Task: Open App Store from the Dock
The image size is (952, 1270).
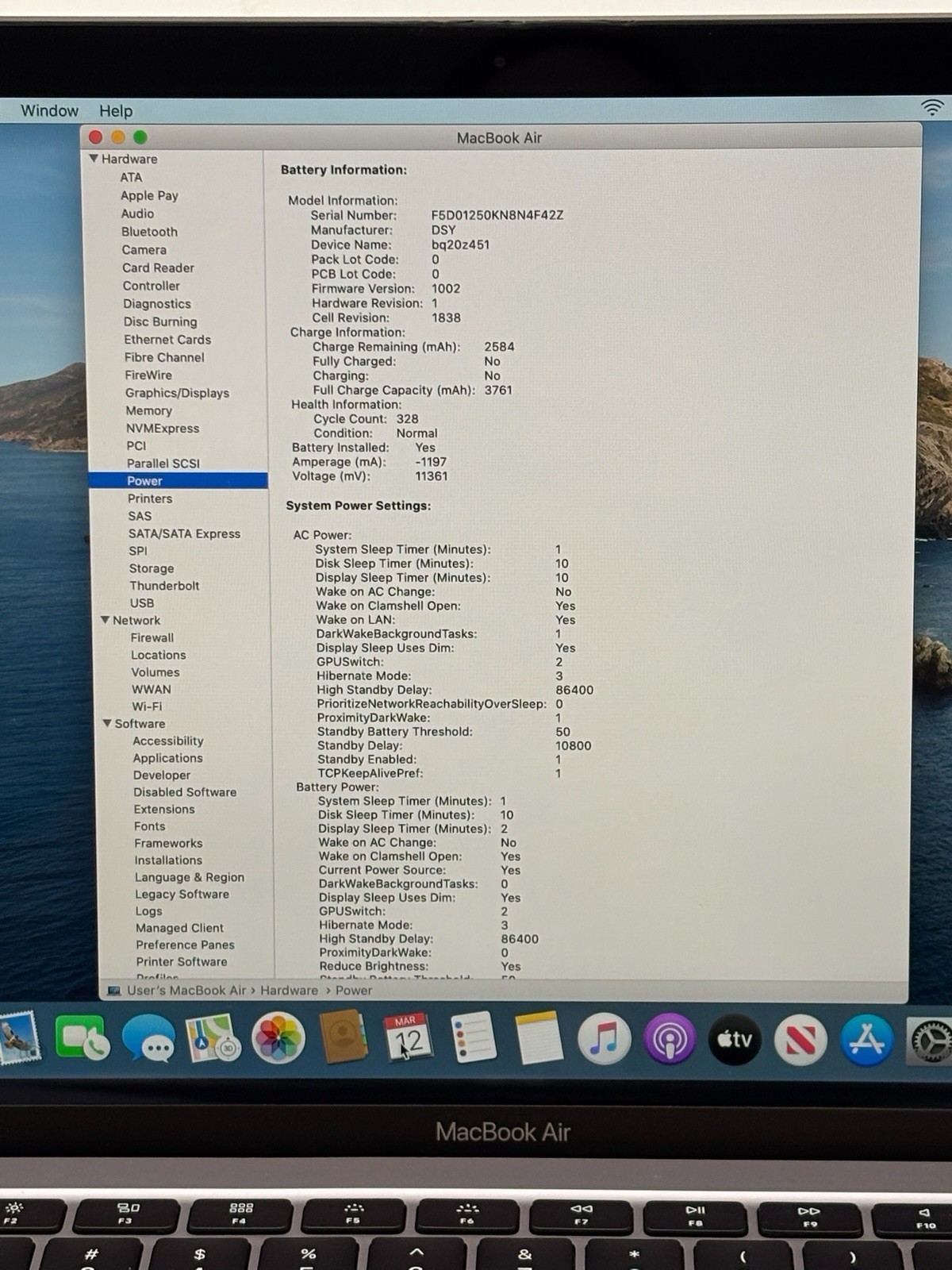Action: tap(866, 1040)
